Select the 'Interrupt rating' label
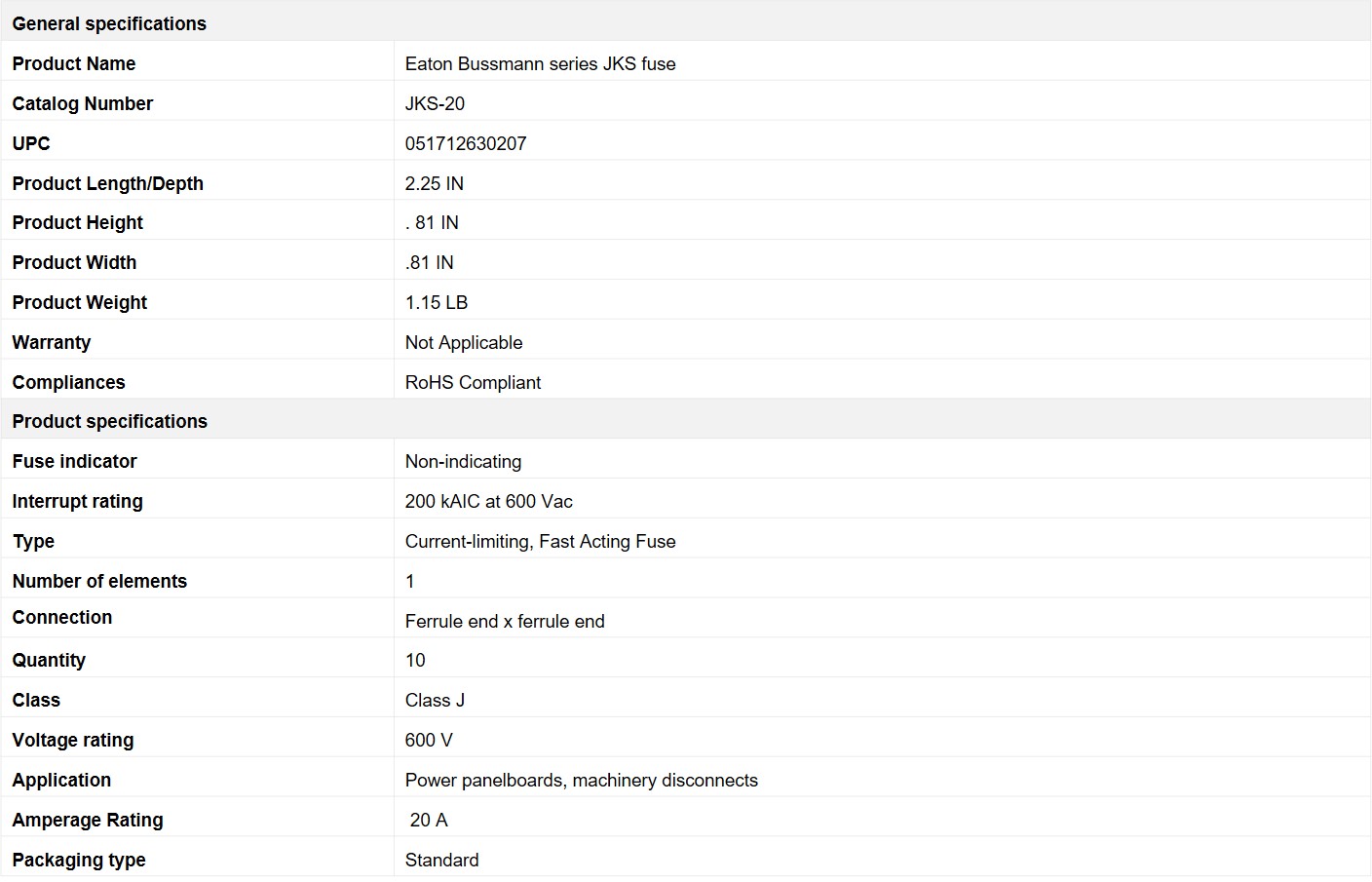The height and width of the screenshot is (882, 1372). (x=78, y=501)
